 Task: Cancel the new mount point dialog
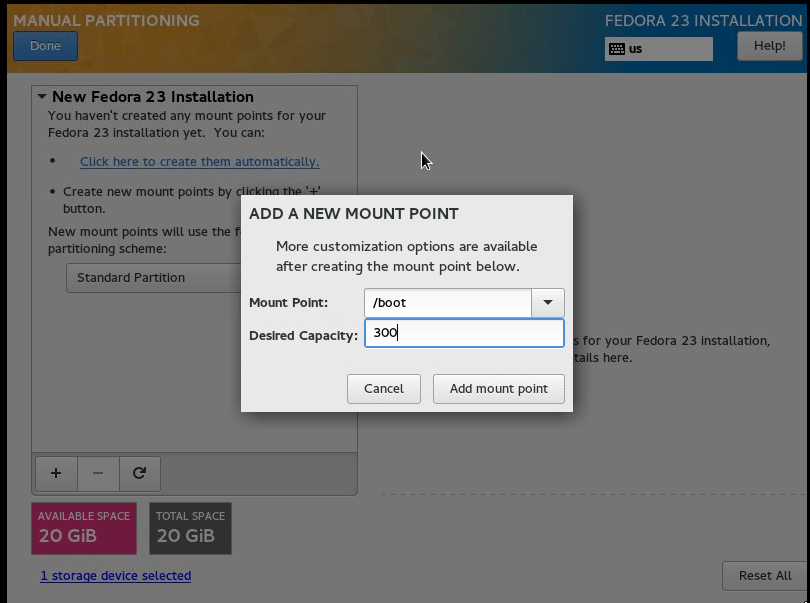(384, 389)
